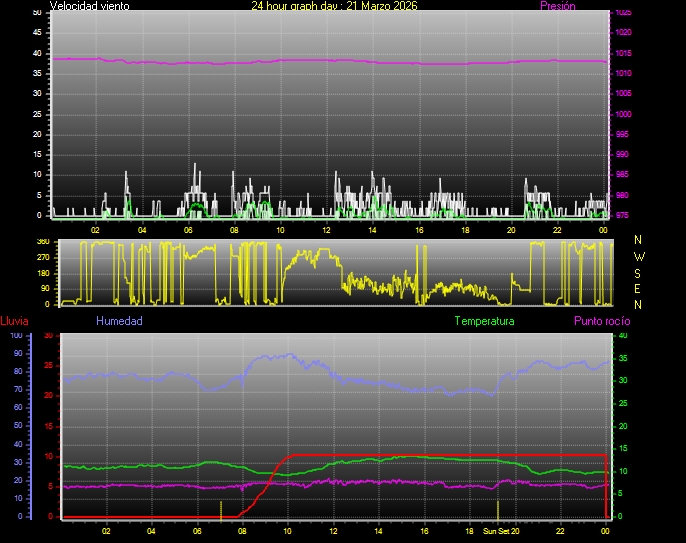686x543 pixels.
Task: Click the 'W' wind direction compass label
Action: pyautogui.click(x=638, y=256)
